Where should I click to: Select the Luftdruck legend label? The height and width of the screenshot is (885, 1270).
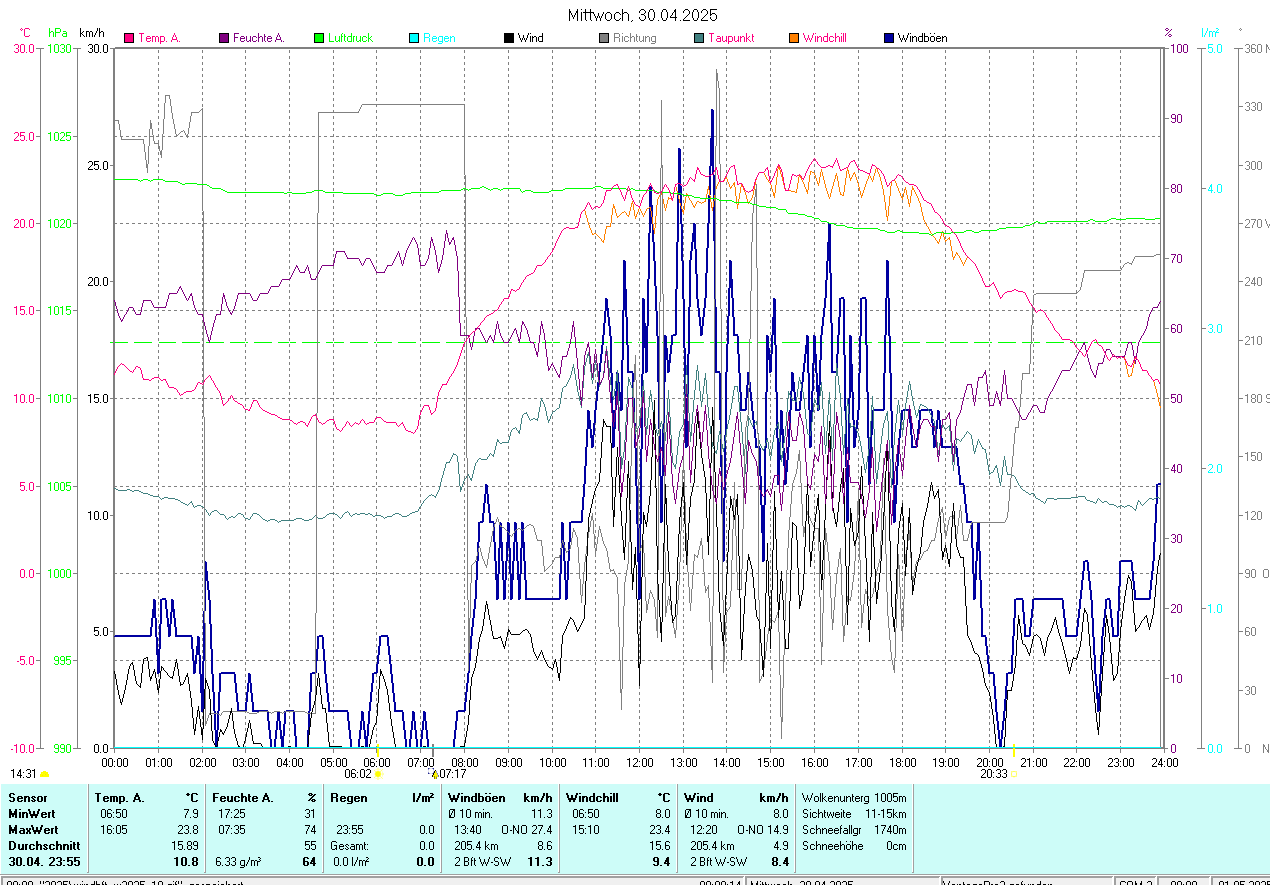[350, 38]
